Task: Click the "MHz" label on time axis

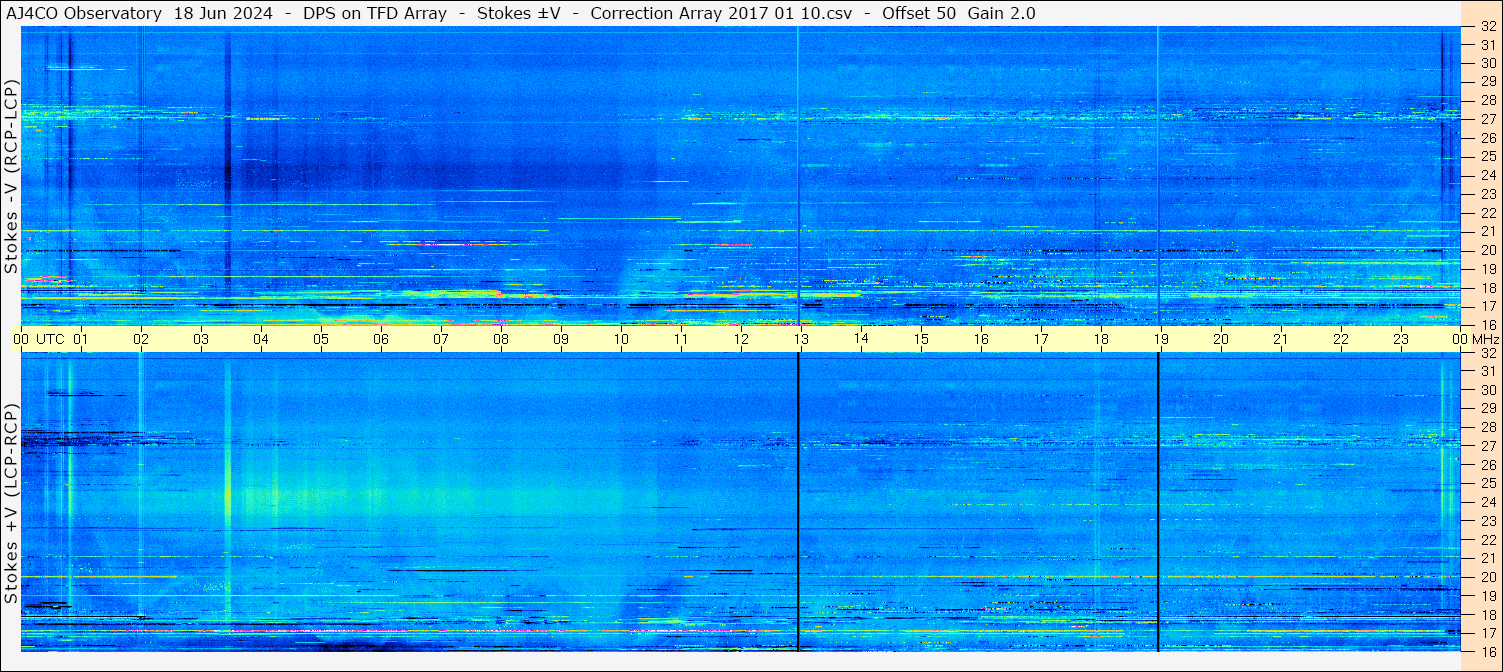Action: (x=1485, y=339)
